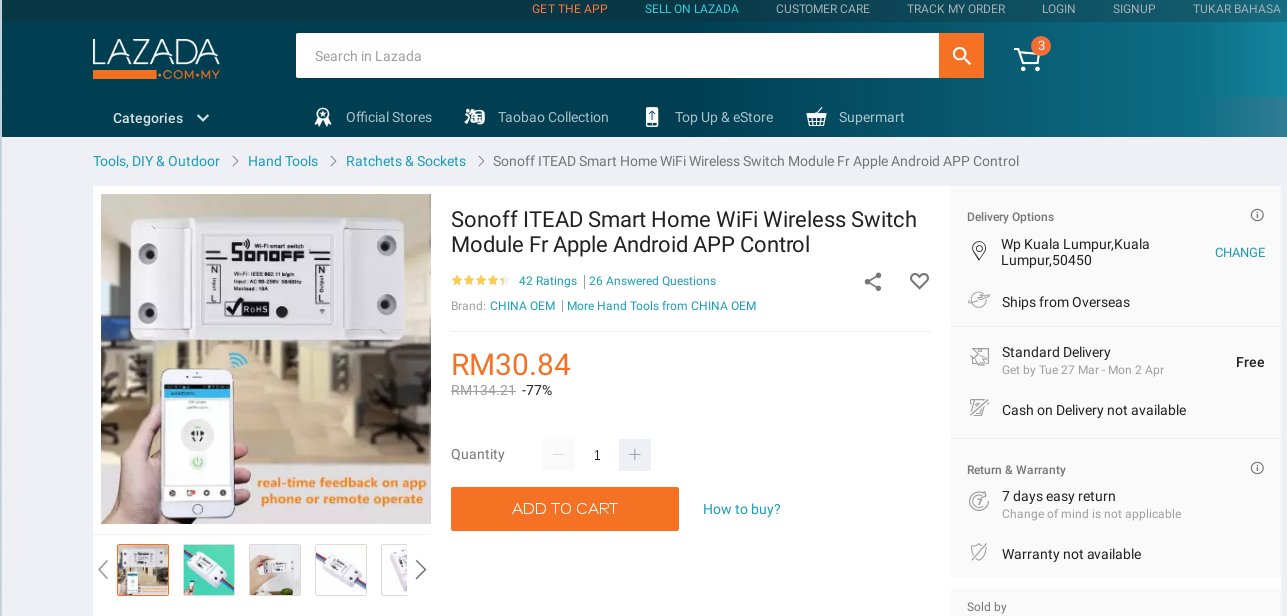Click the Return & Warranty info icon
Viewport: 1287px width, 616px height.
point(1257,468)
